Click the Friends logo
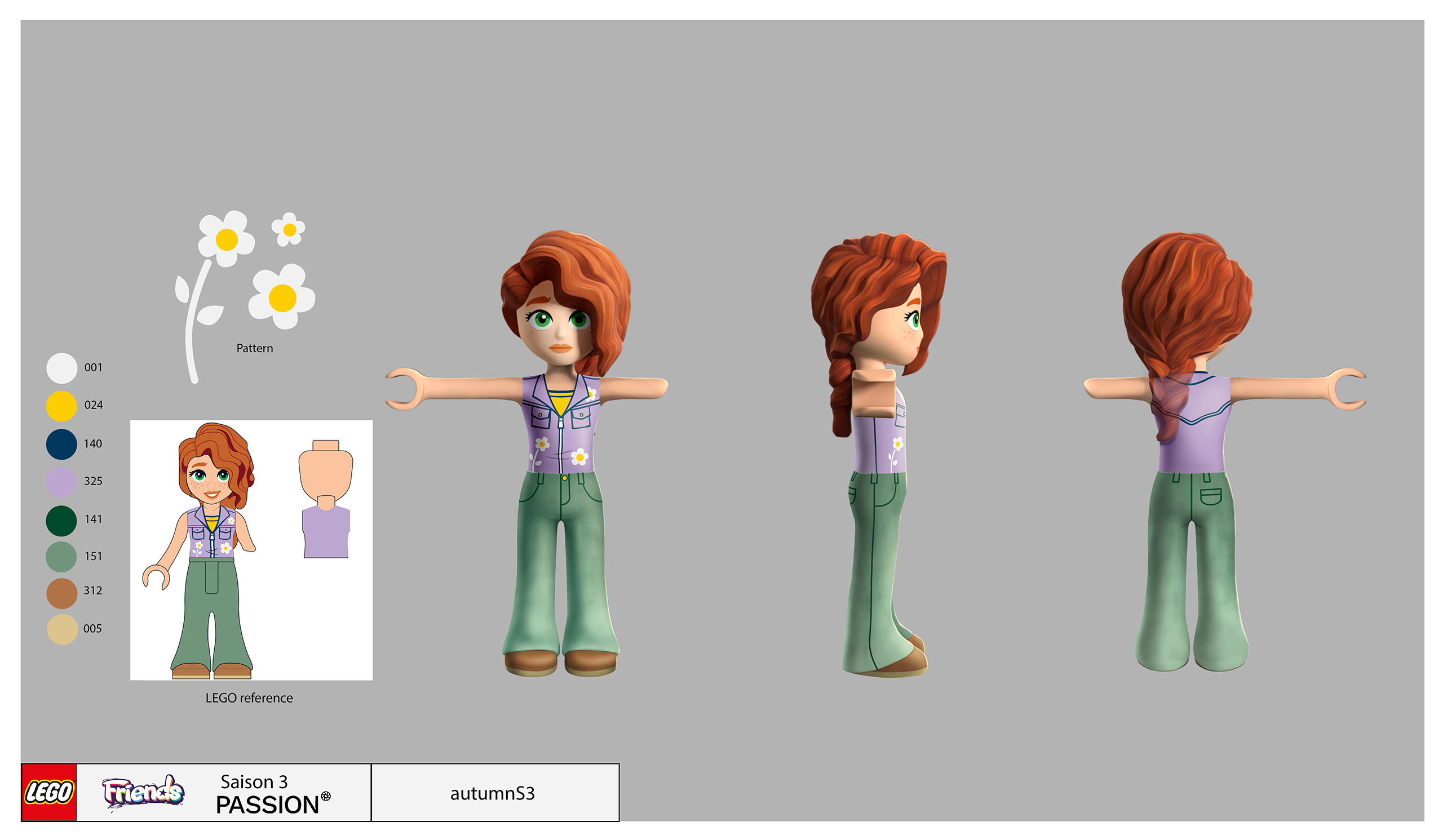The height and width of the screenshot is (840, 1443). [143, 793]
